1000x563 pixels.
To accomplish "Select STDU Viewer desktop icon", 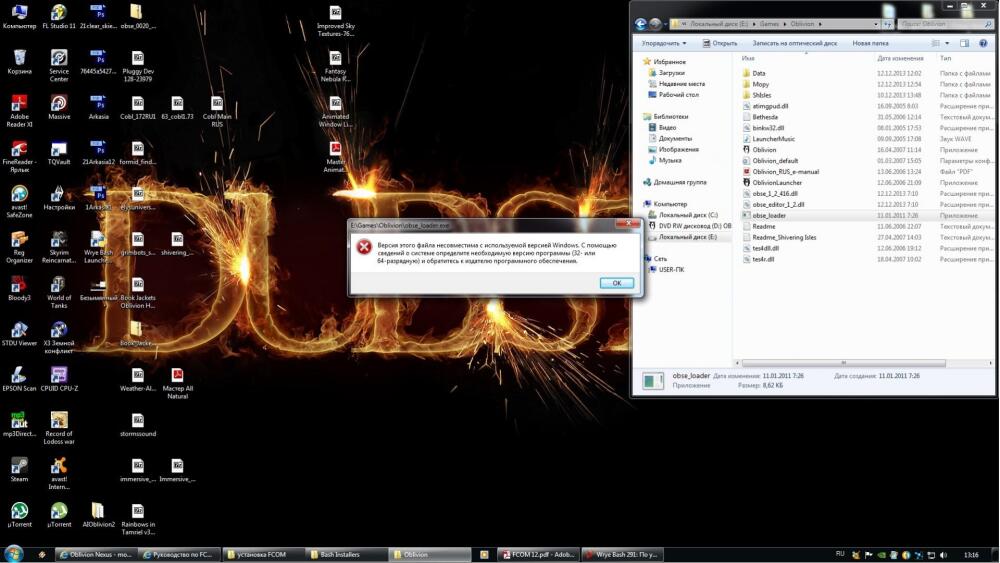I will (x=19, y=334).
